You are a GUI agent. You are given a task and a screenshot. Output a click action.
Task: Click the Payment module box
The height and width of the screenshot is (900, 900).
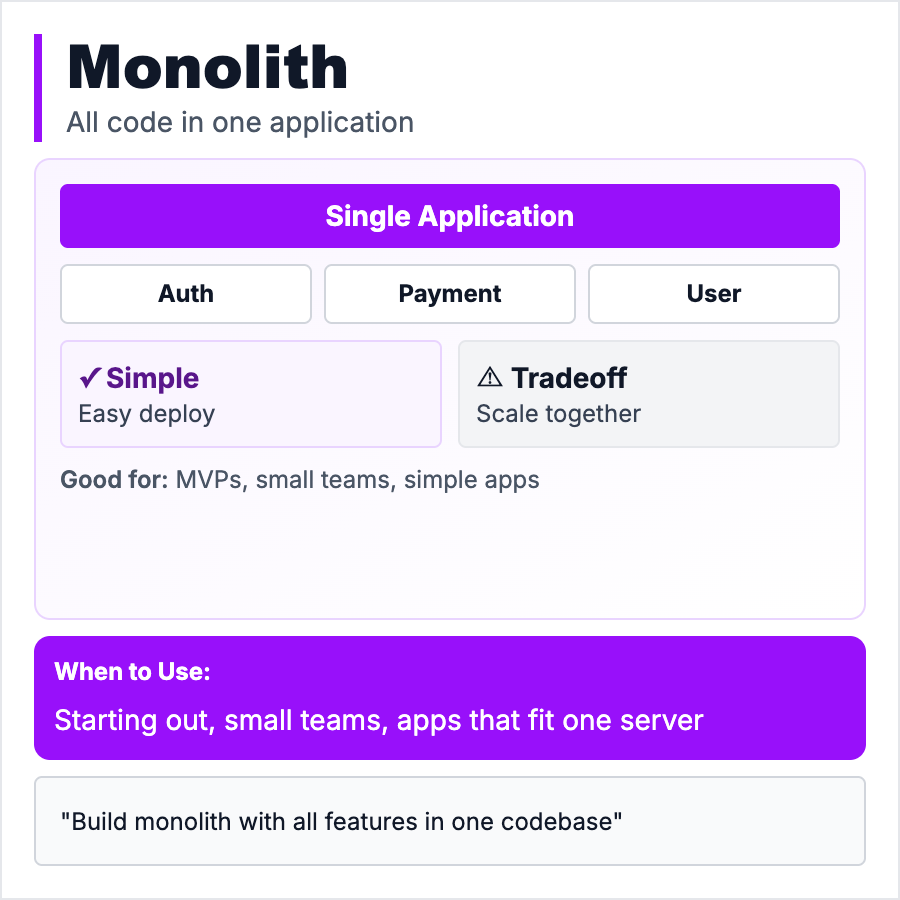[x=450, y=294]
